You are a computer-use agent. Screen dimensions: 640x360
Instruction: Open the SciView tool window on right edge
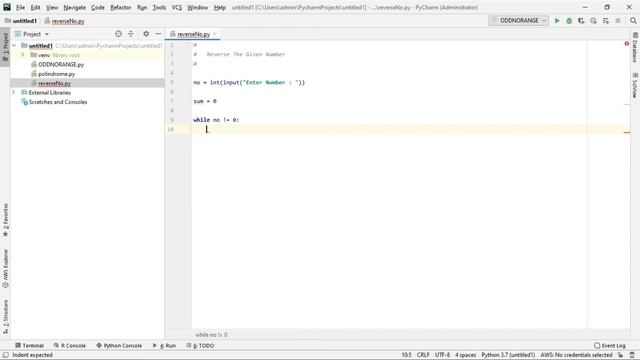635,85
